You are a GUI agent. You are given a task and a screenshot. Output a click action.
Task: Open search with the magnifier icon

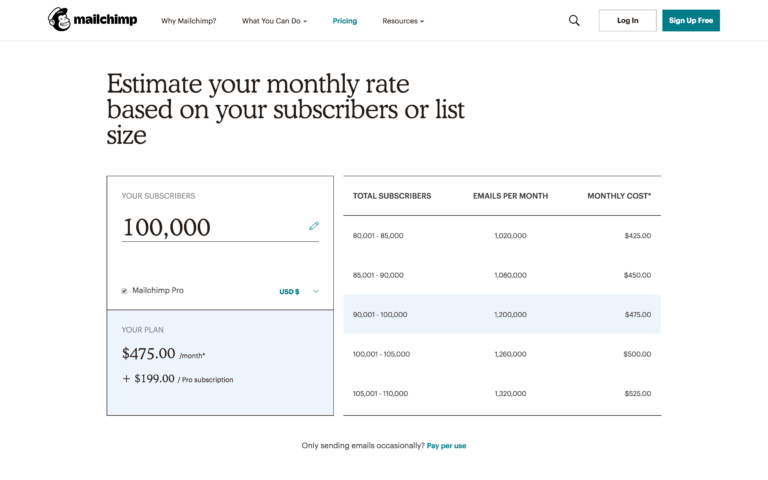[574, 21]
